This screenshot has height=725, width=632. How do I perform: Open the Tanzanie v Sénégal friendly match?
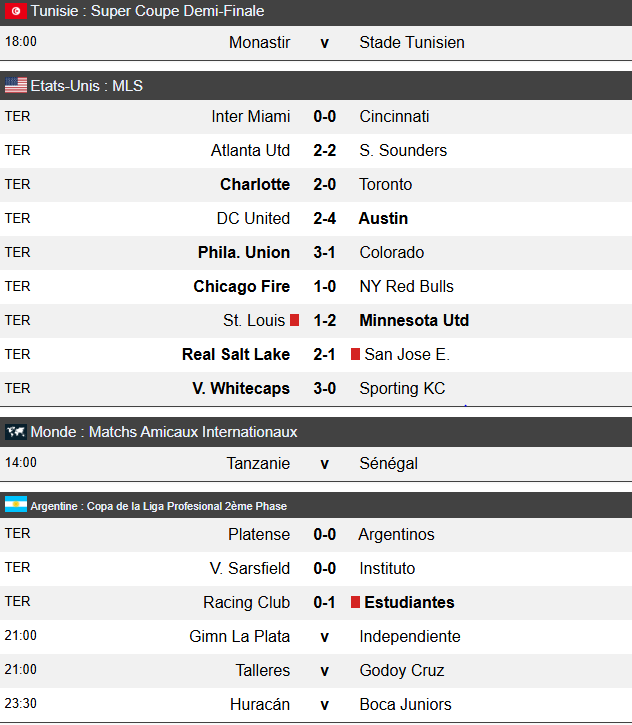tap(316, 463)
